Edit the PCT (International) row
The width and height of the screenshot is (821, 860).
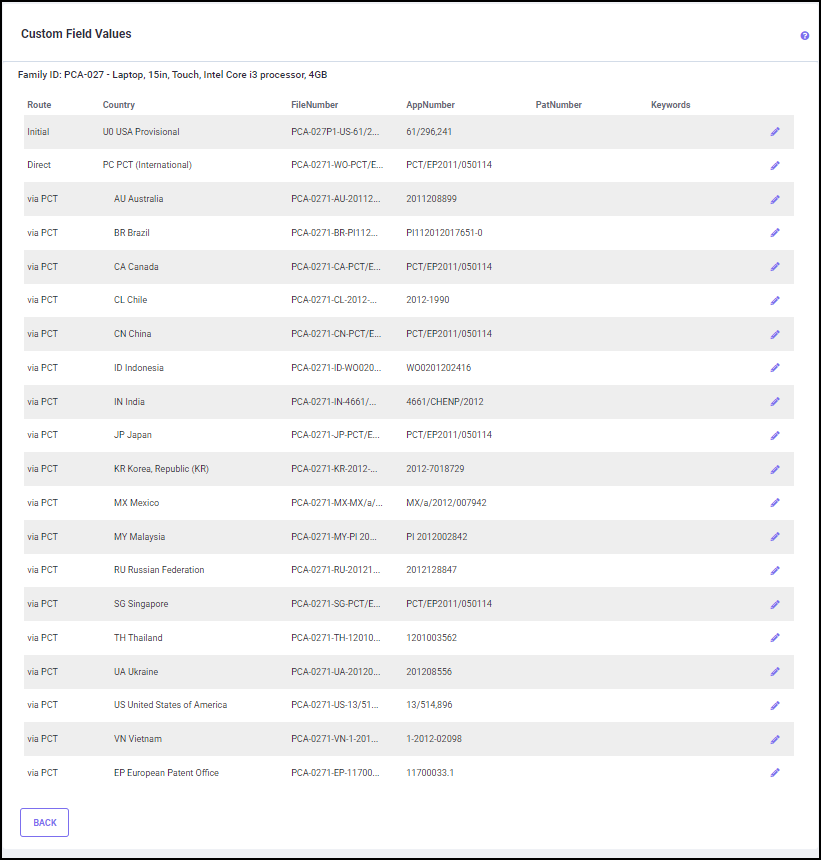[x=774, y=166]
